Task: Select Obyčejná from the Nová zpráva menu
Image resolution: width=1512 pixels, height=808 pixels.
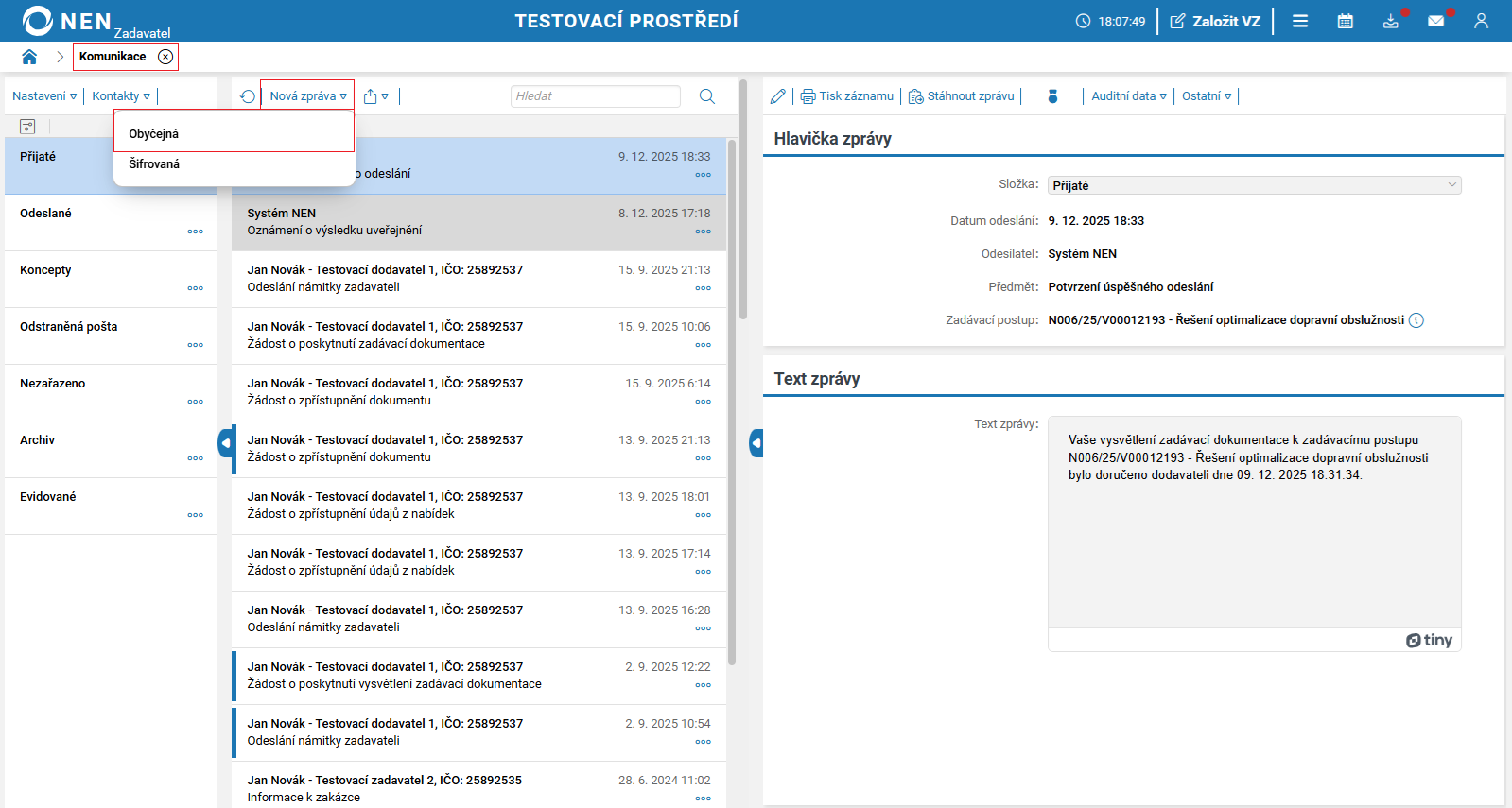Action: click(x=154, y=134)
